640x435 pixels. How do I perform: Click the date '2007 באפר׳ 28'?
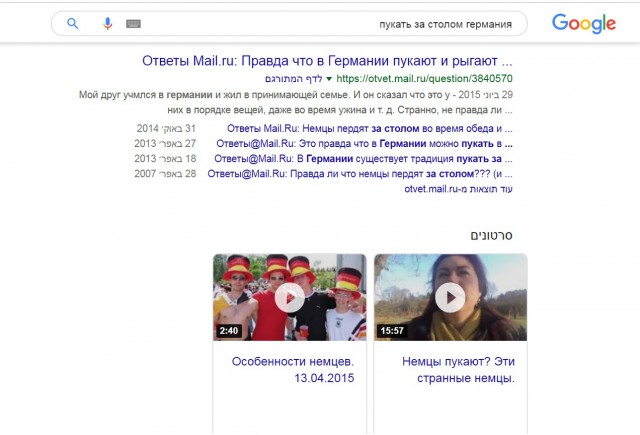click(165, 174)
